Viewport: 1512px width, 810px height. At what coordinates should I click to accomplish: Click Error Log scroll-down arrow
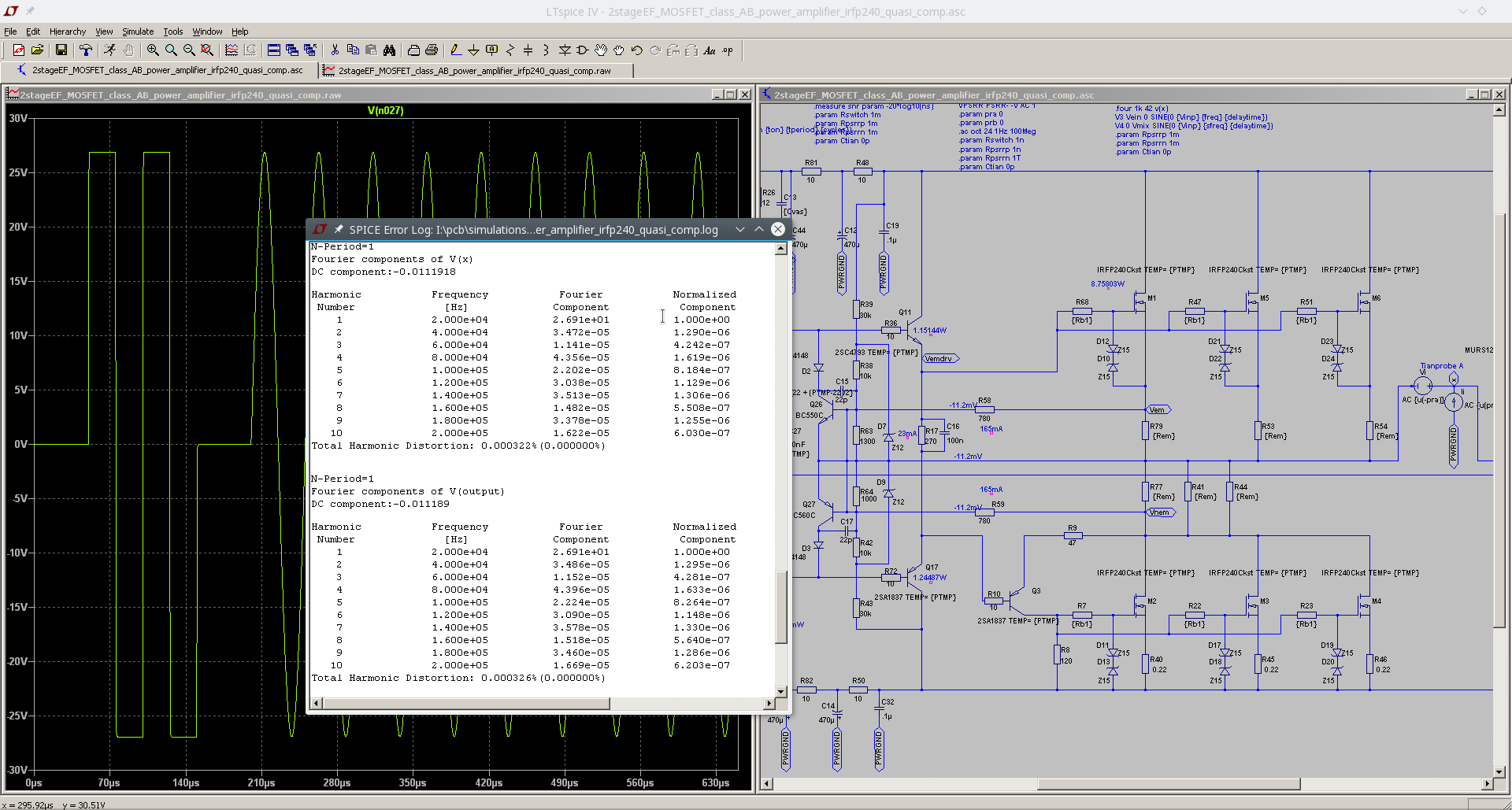tap(781, 692)
